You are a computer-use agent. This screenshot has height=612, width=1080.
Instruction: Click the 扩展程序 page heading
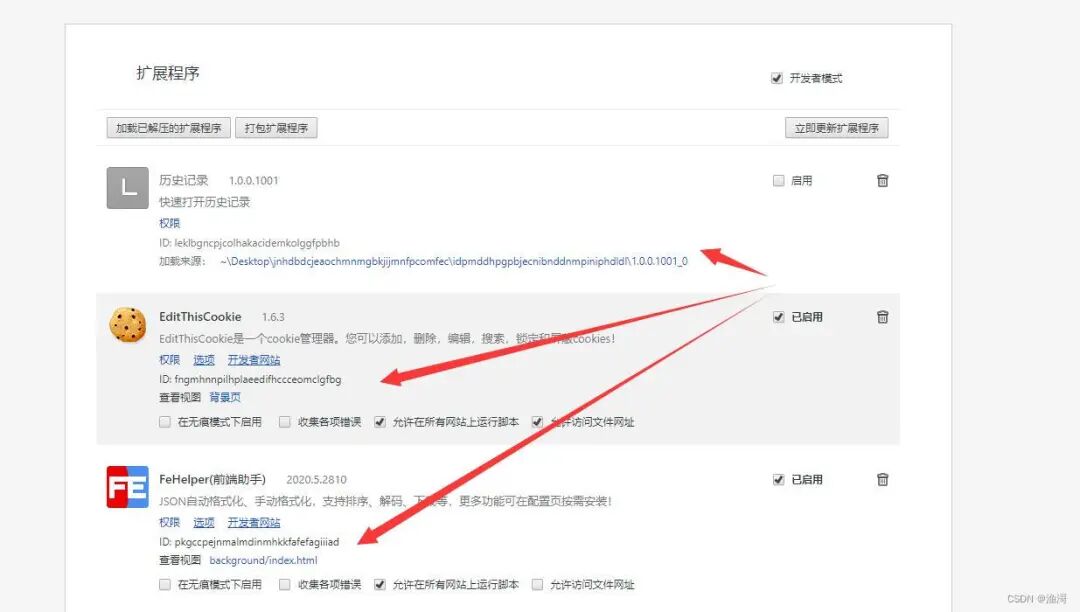168,73
